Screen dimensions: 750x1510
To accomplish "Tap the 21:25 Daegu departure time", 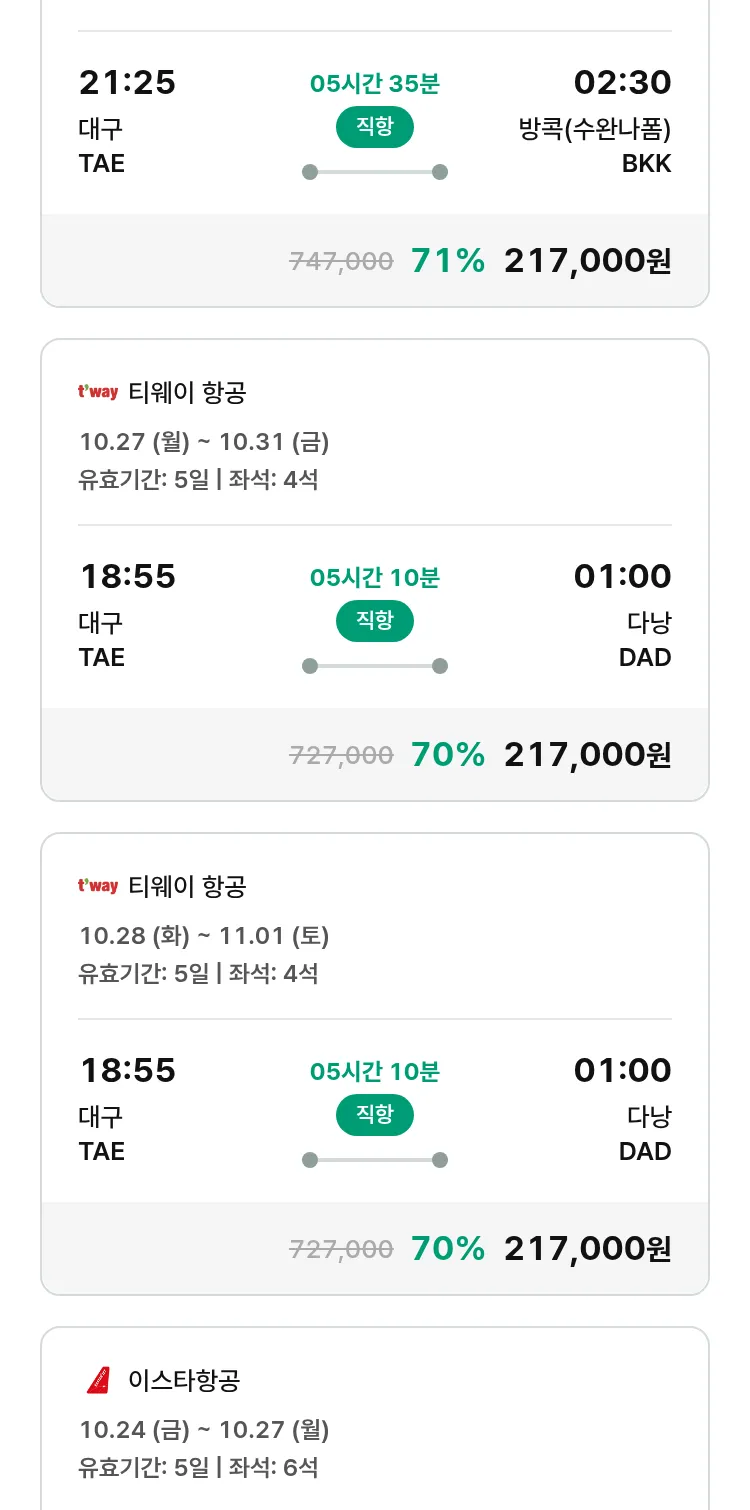I will coord(127,83).
